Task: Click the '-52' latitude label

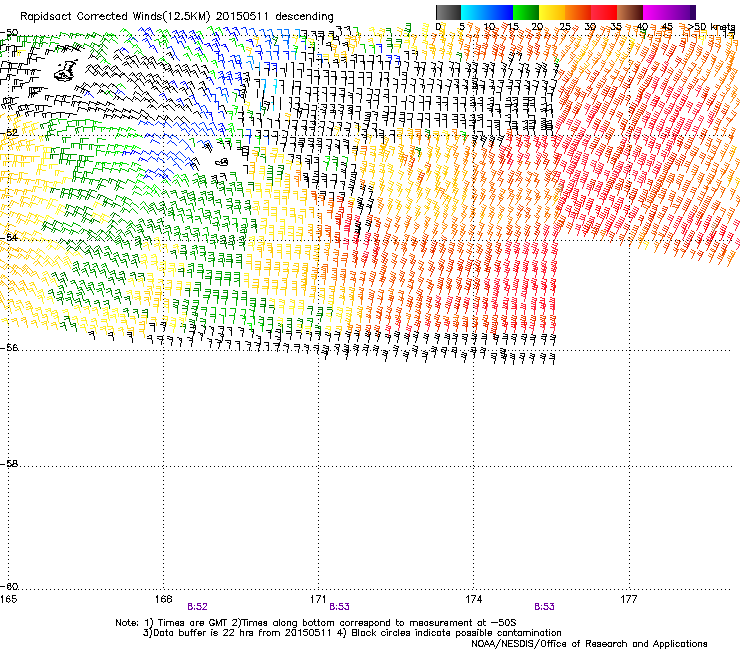Action: click(x=9, y=133)
